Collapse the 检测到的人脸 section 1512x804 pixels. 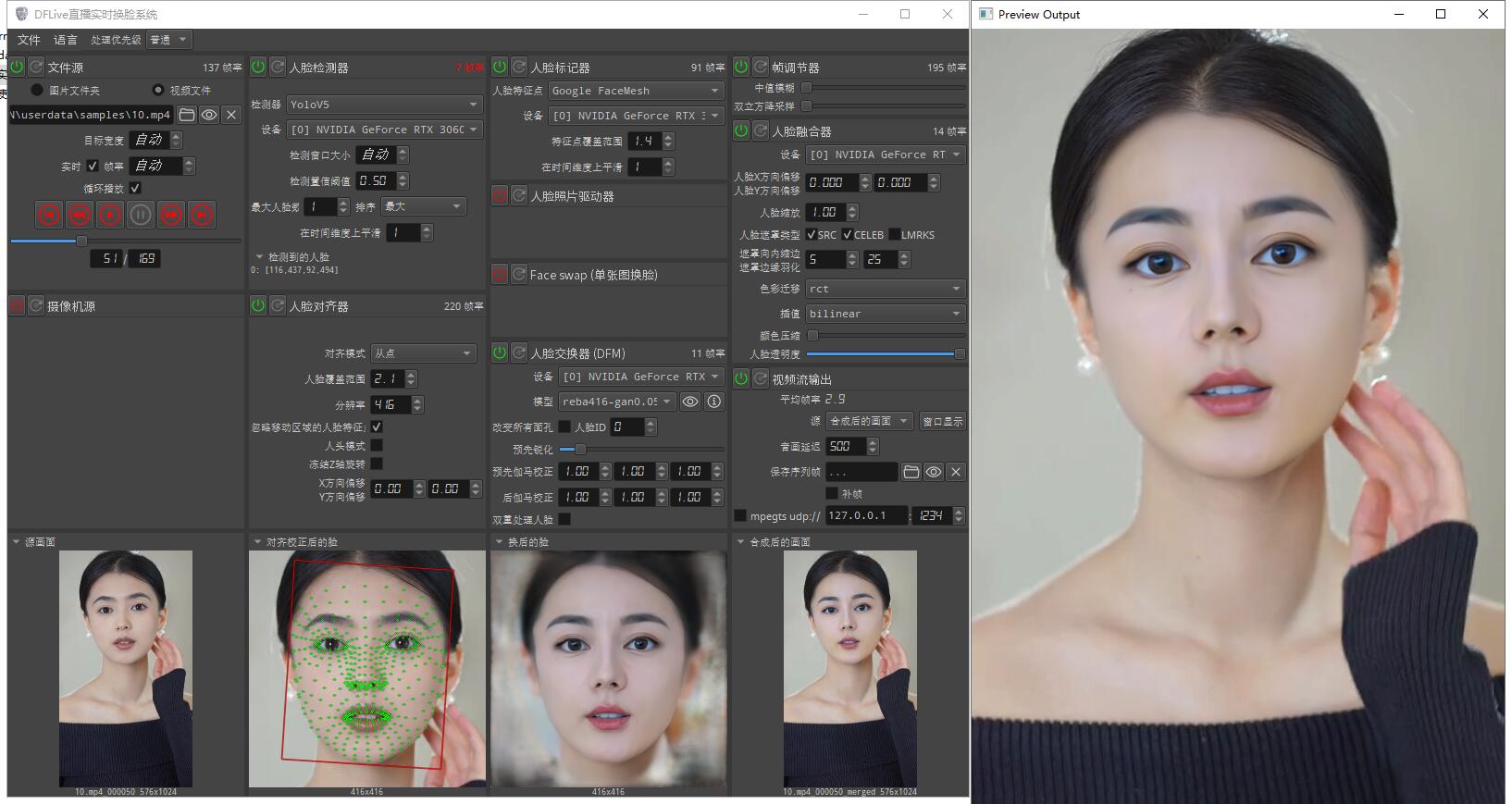(x=259, y=257)
